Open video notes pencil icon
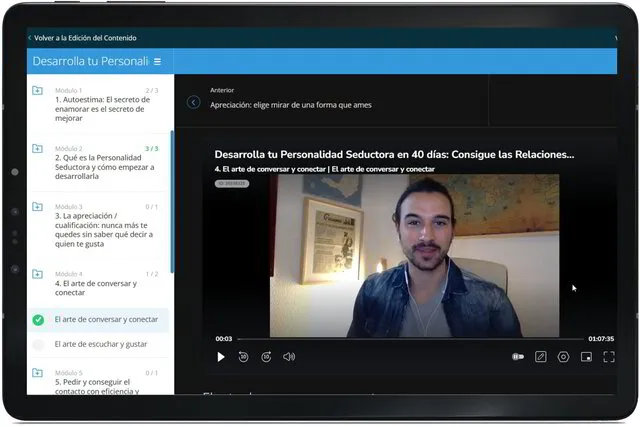 pos(541,357)
